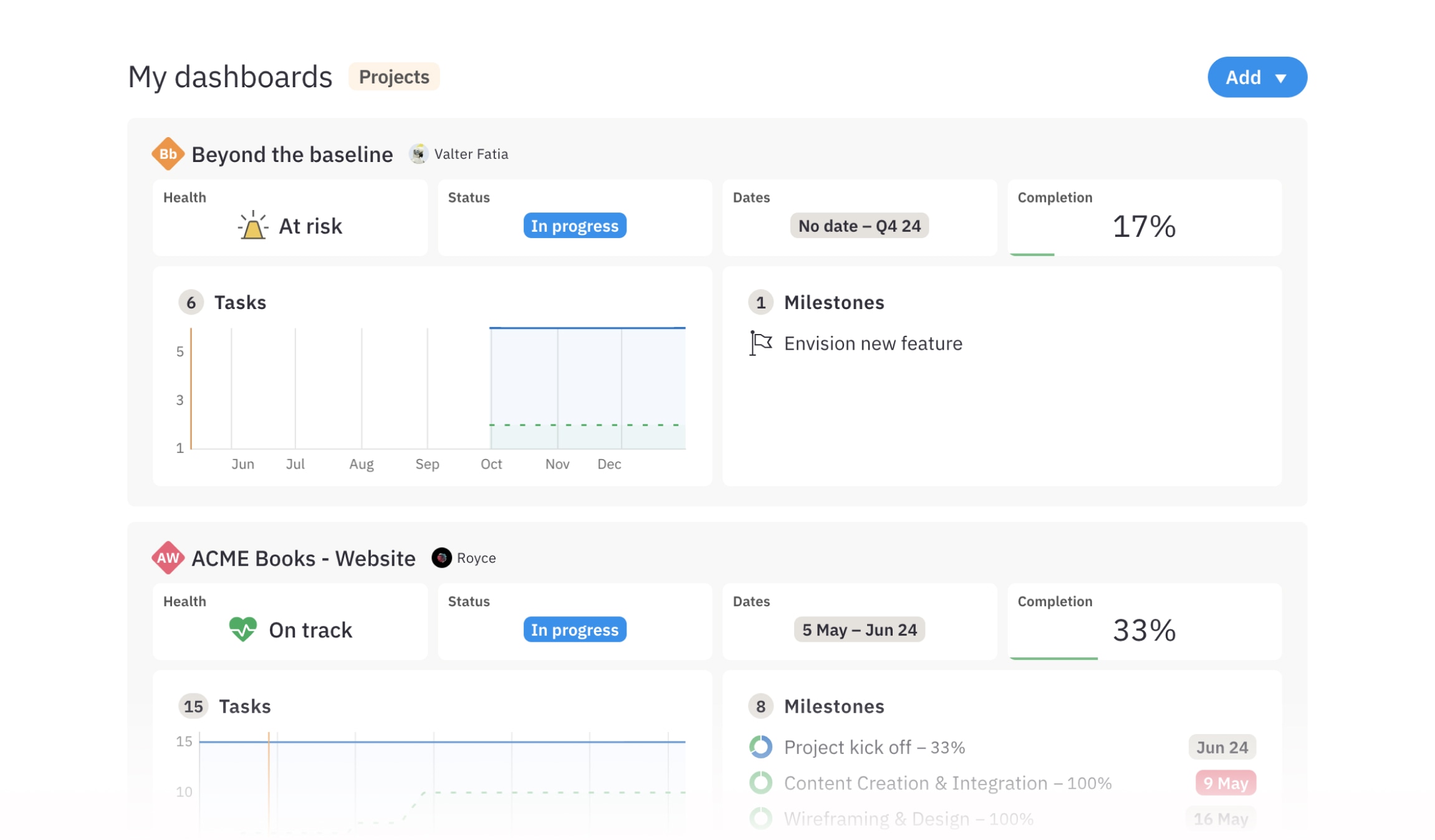Open the Add dropdown button

pos(1257,77)
